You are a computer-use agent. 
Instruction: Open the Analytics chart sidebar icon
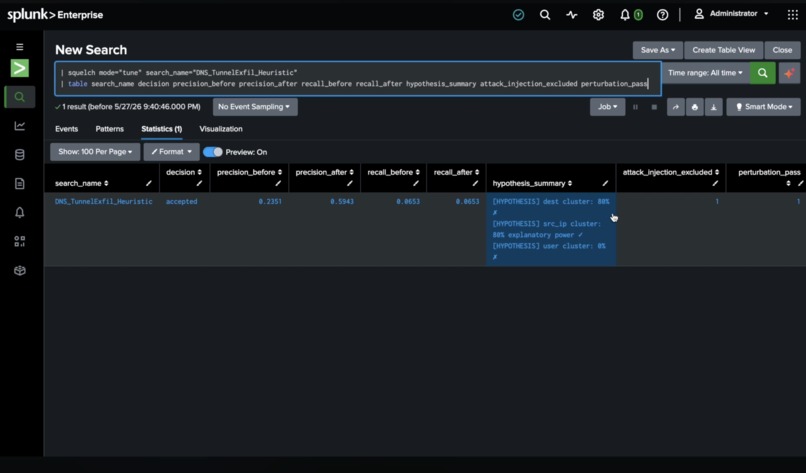tap(20, 126)
